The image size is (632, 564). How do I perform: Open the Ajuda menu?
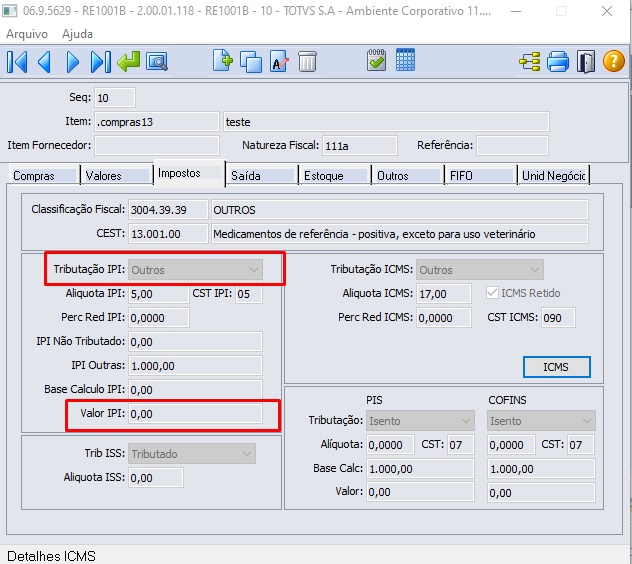(77, 34)
